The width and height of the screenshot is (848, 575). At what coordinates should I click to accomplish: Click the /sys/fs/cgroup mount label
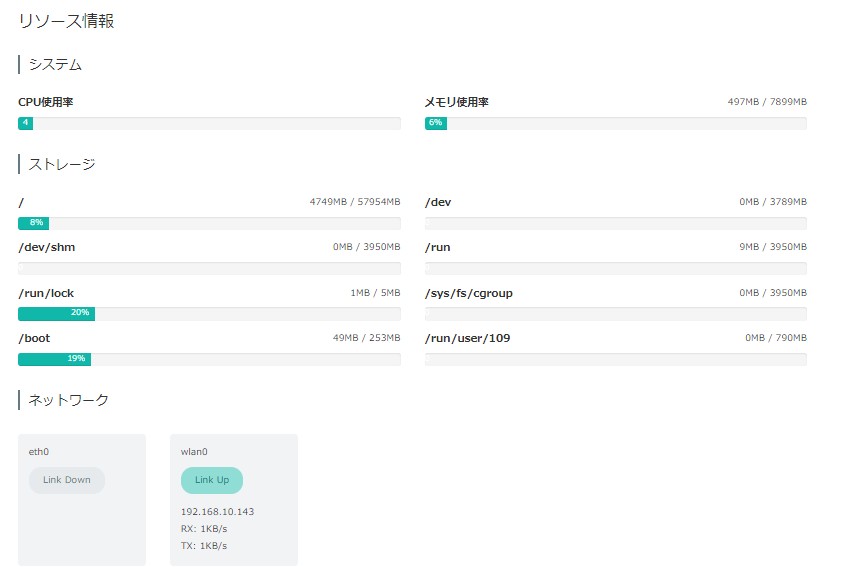pyautogui.click(x=468, y=294)
